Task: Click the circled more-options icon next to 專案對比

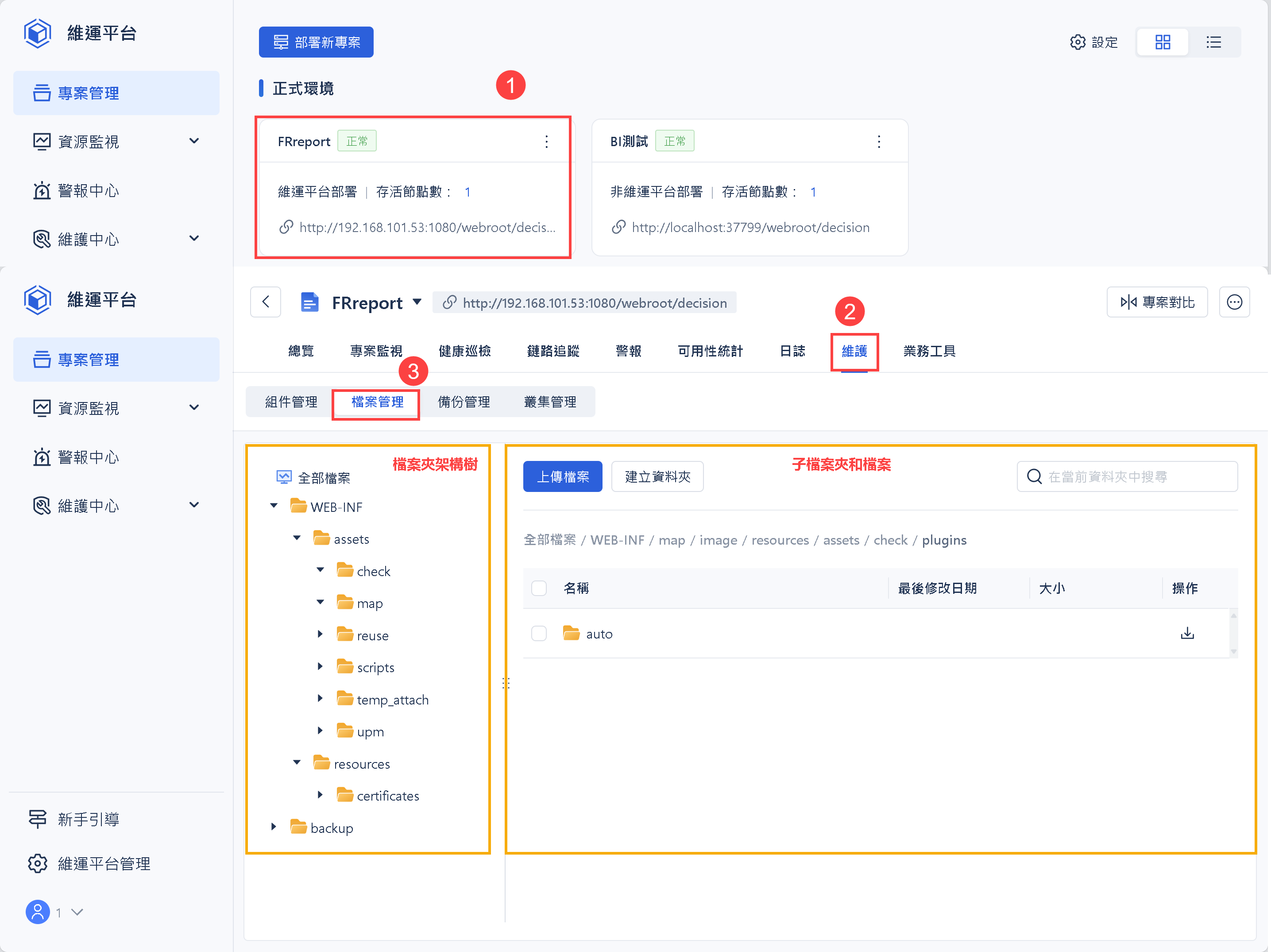Action: click(x=1234, y=302)
